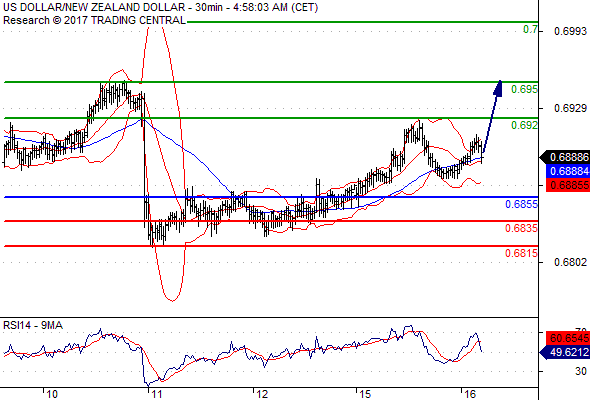Click the dark blue 49.6212 RSI tag
Image resolution: width=590 pixels, height=400 pixels.
[x=565, y=353]
